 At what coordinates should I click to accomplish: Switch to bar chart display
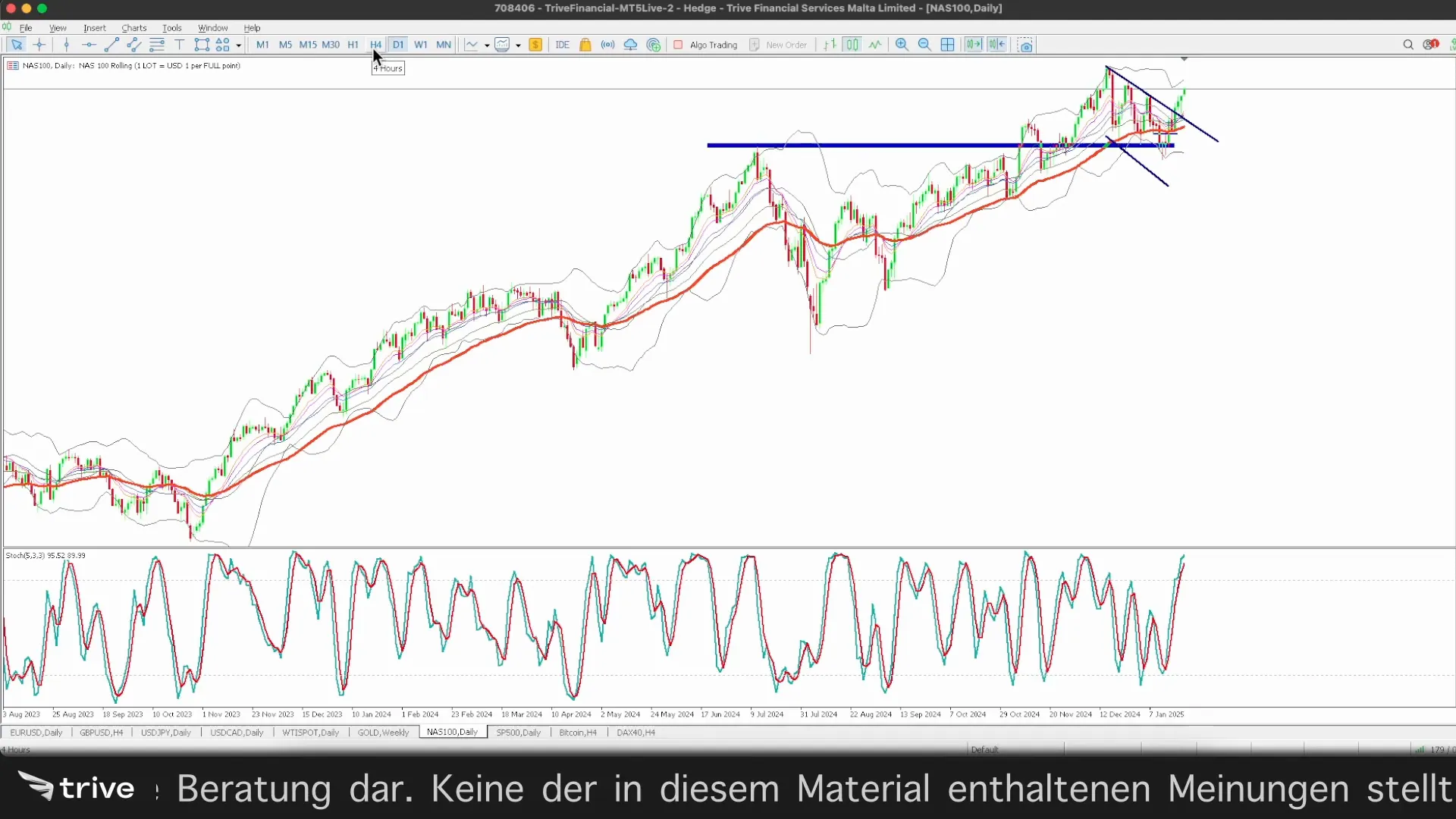tap(830, 45)
